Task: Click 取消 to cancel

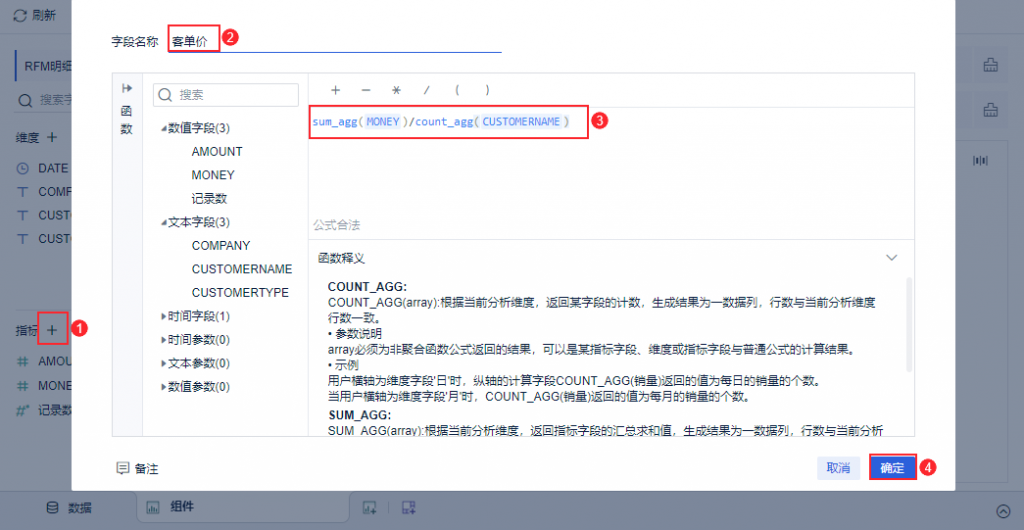Action: 838,468
